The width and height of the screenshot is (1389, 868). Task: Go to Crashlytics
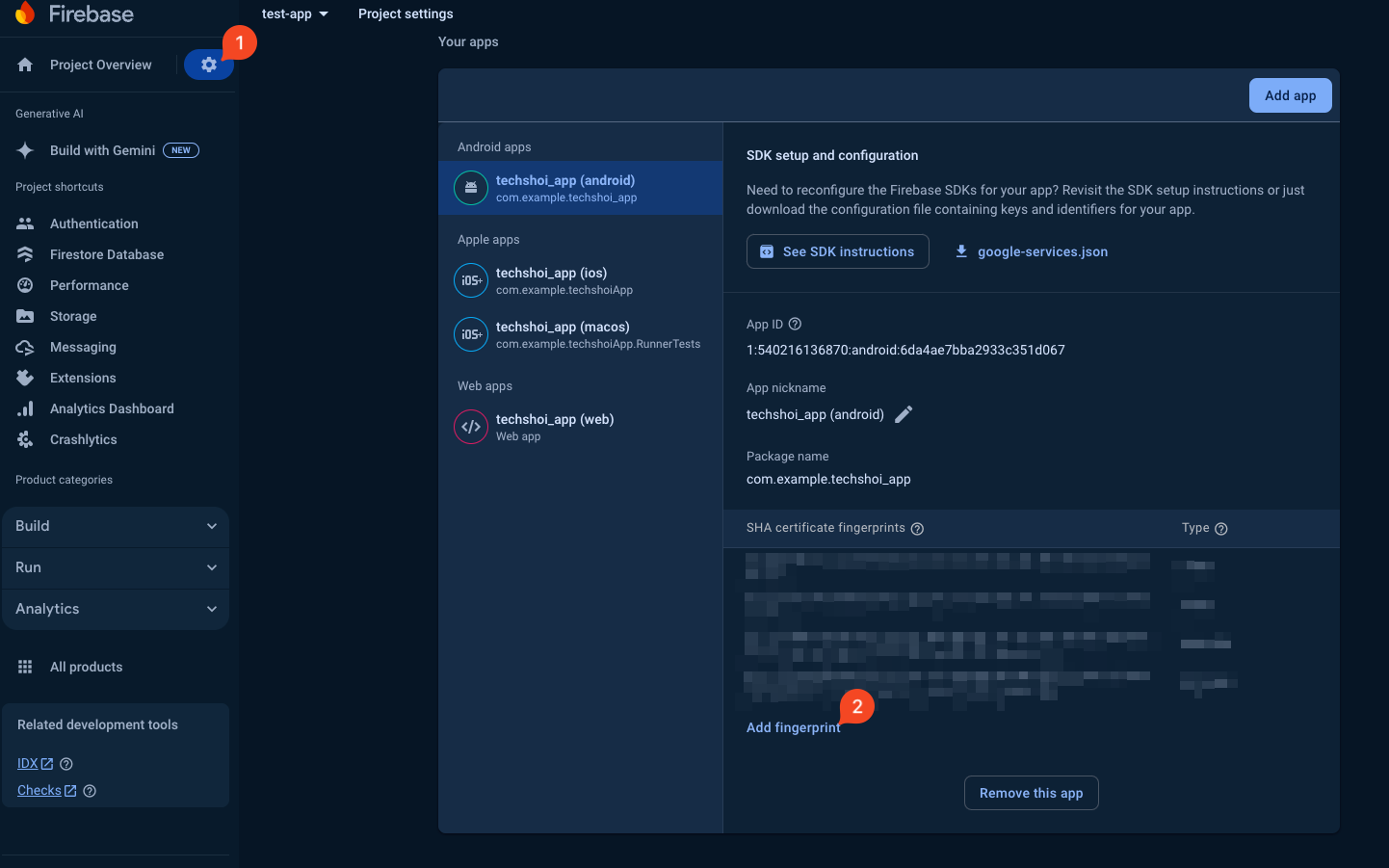pyautogui.click(x=83, y=439)
